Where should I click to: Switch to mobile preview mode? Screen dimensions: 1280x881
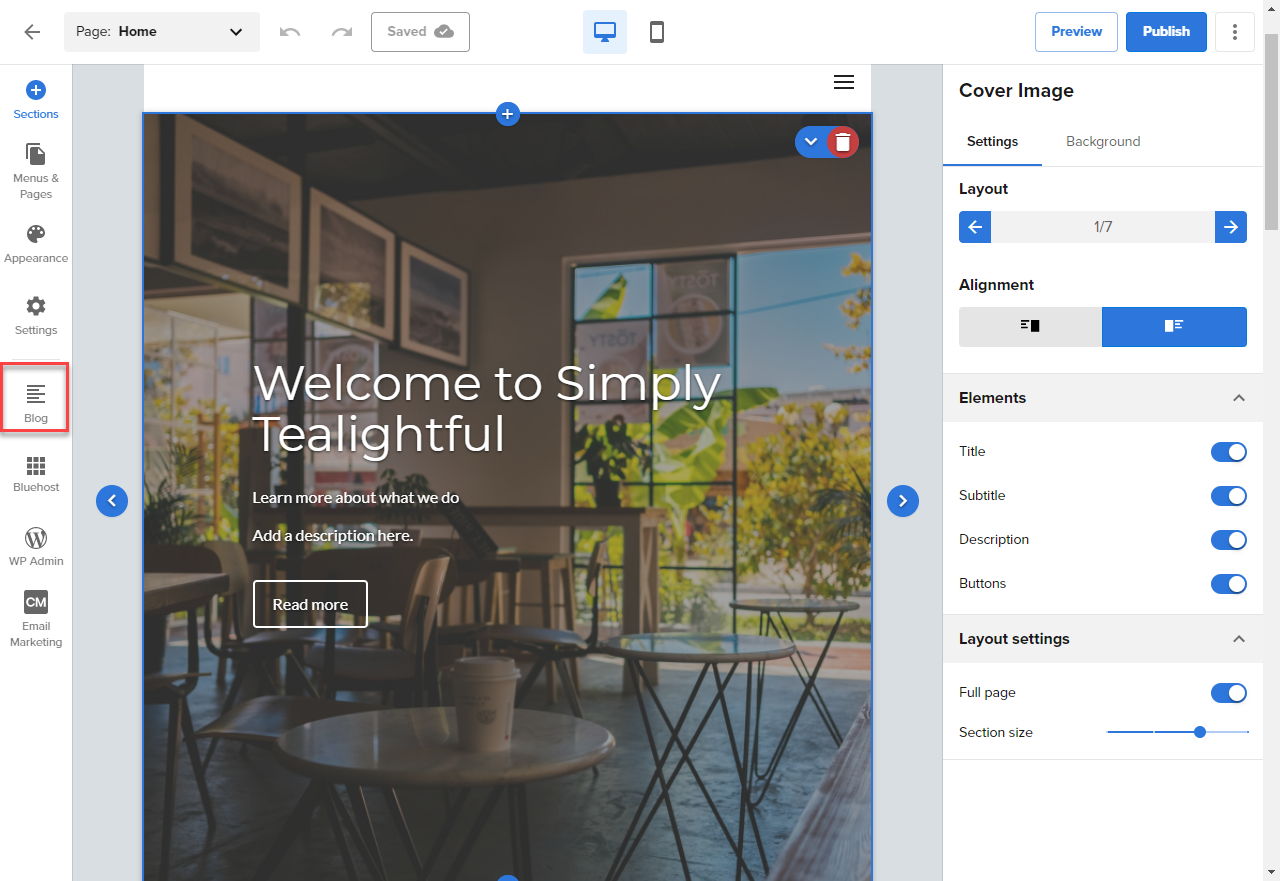[x=657, y=32]
